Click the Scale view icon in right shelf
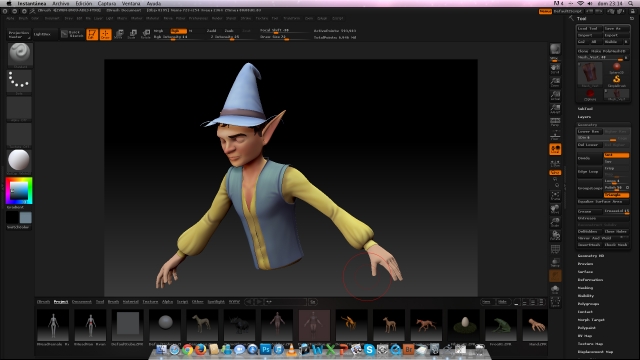 click(555, 222)
